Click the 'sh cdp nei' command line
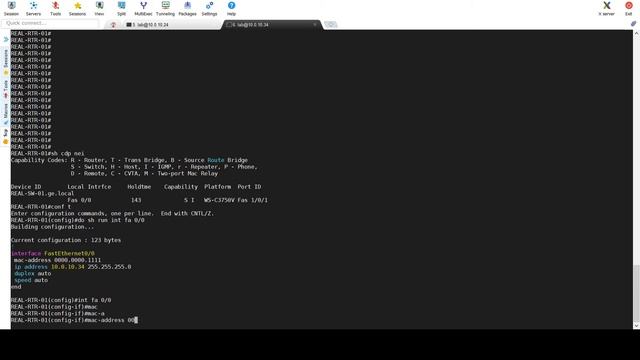The height and width of the screenshot is (360, 640). 47,153
